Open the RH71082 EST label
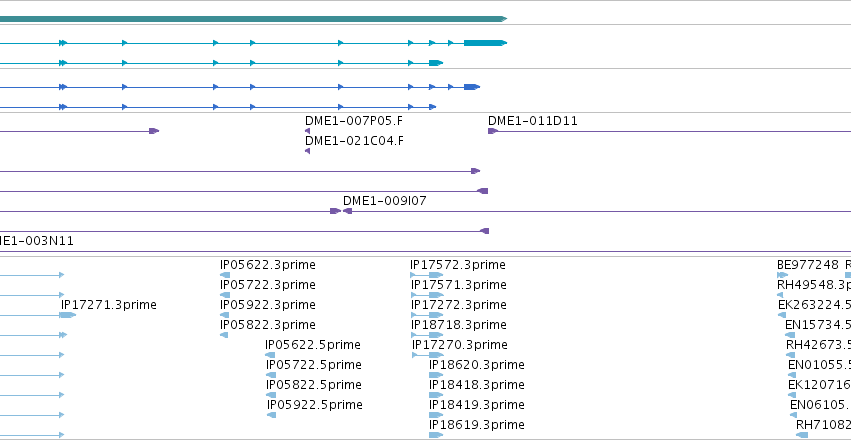 pyautogui.click(x=823, y=425)
